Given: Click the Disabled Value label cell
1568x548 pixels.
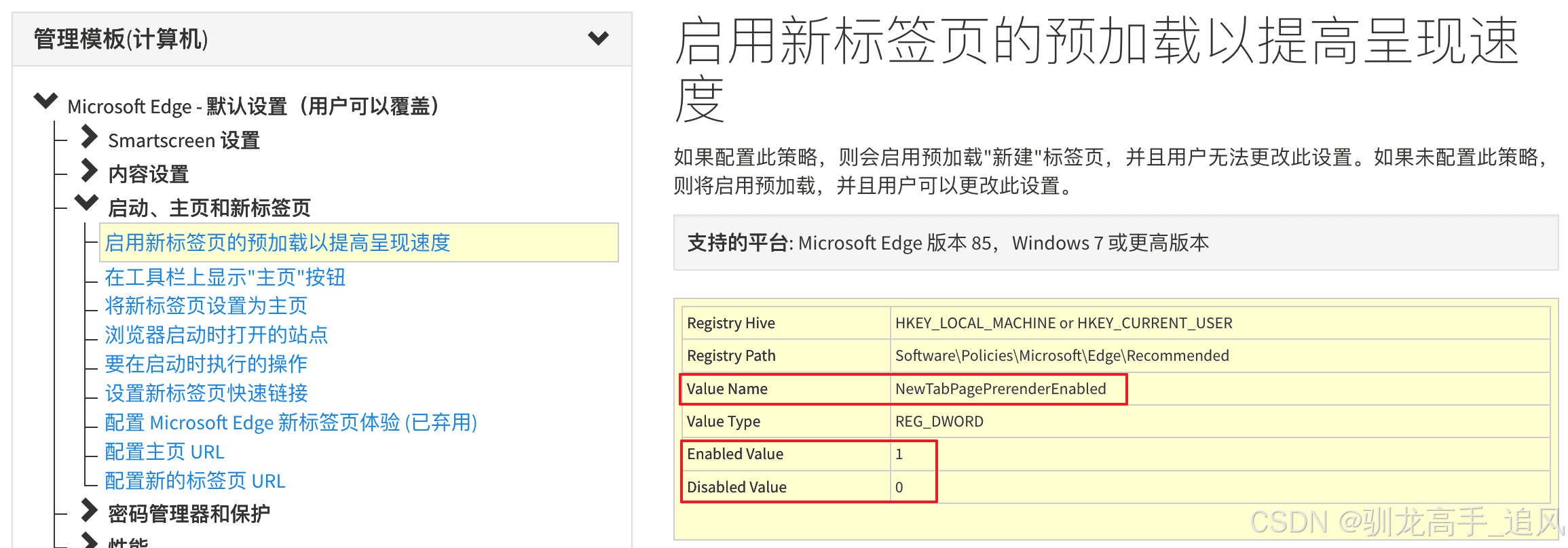Looking at the screenshot, I should coord(786,487).
